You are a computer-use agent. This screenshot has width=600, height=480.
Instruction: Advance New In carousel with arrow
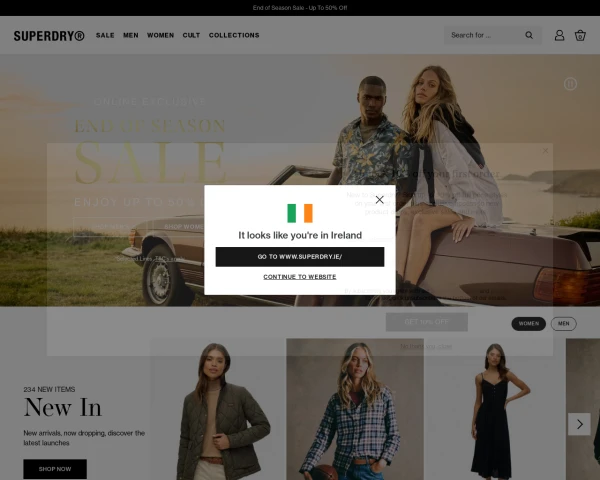[x=579, y=424]
